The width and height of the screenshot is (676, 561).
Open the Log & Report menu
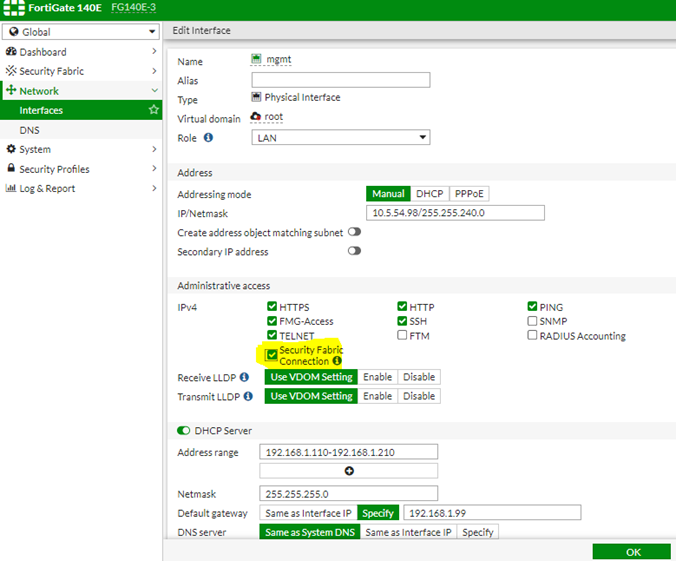[81, 188]
